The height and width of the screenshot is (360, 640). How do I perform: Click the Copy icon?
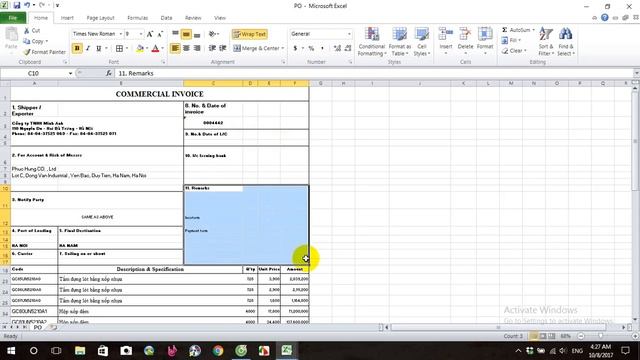pos(27,41)
